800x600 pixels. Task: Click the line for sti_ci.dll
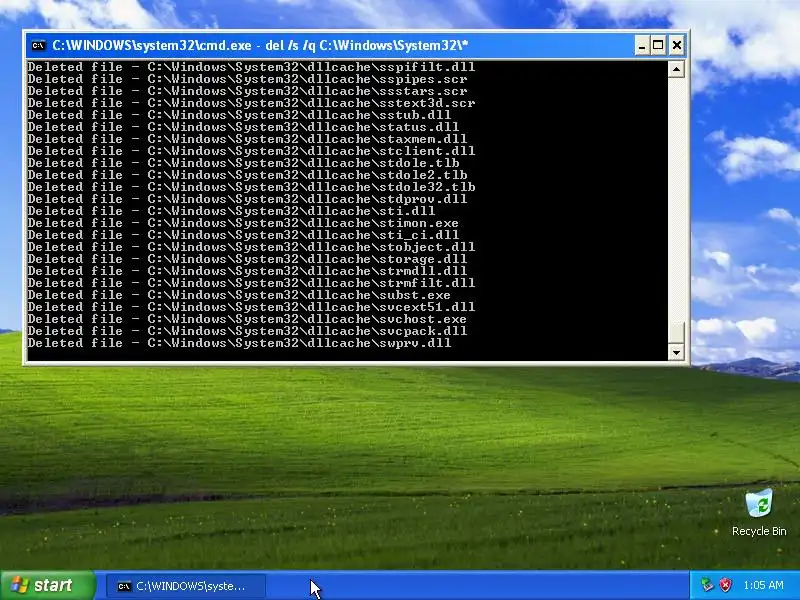[243, 235]
